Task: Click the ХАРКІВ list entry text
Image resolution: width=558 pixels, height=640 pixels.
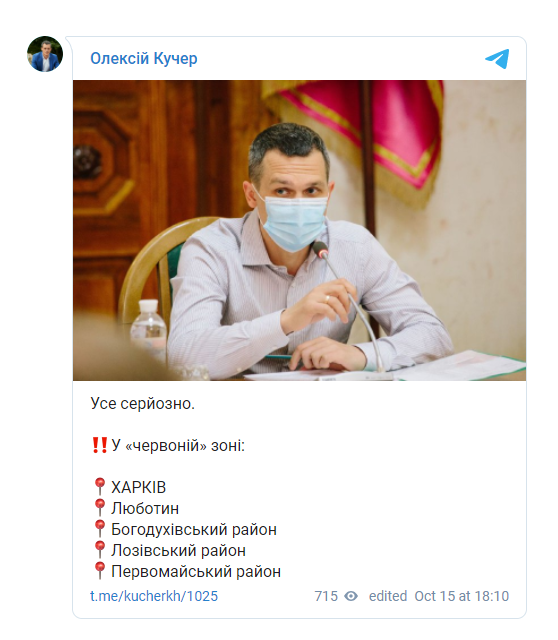Action: (x=138, y=487)
